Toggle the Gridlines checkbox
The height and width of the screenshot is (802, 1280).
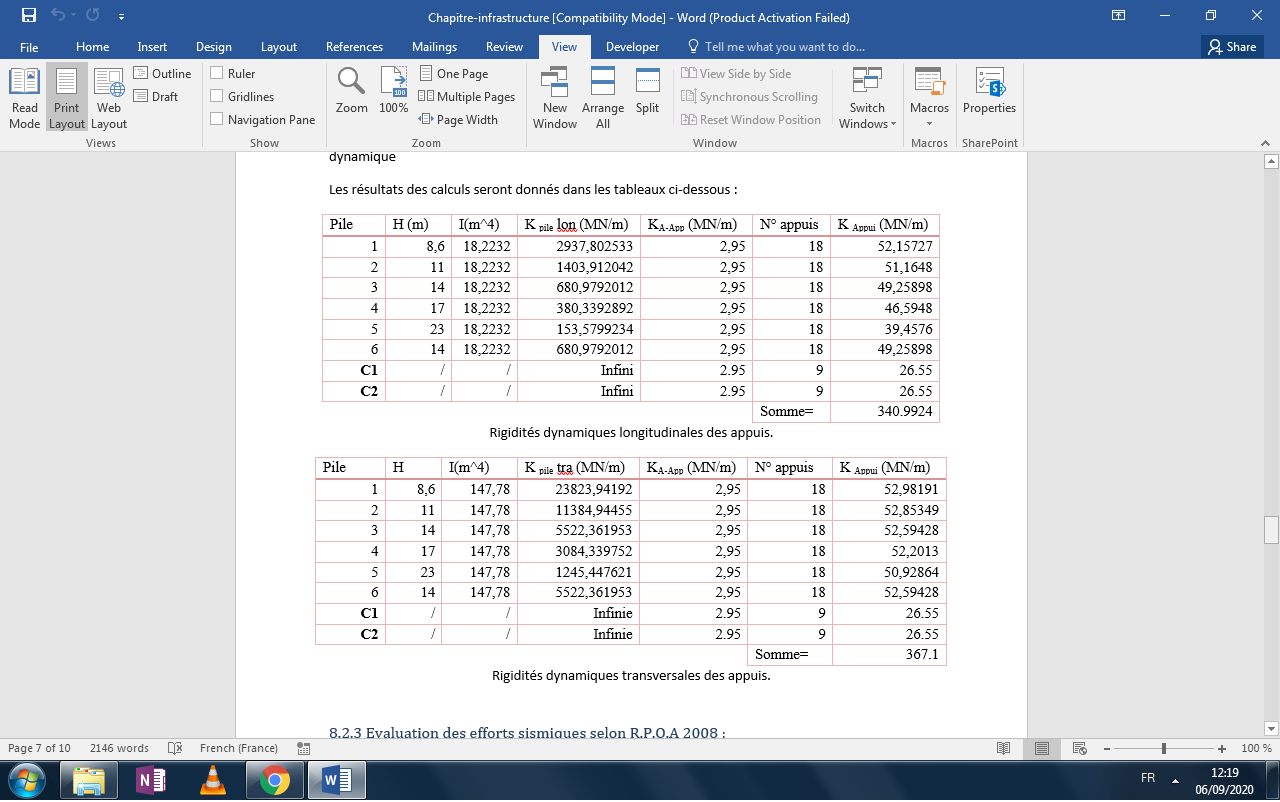242,96
